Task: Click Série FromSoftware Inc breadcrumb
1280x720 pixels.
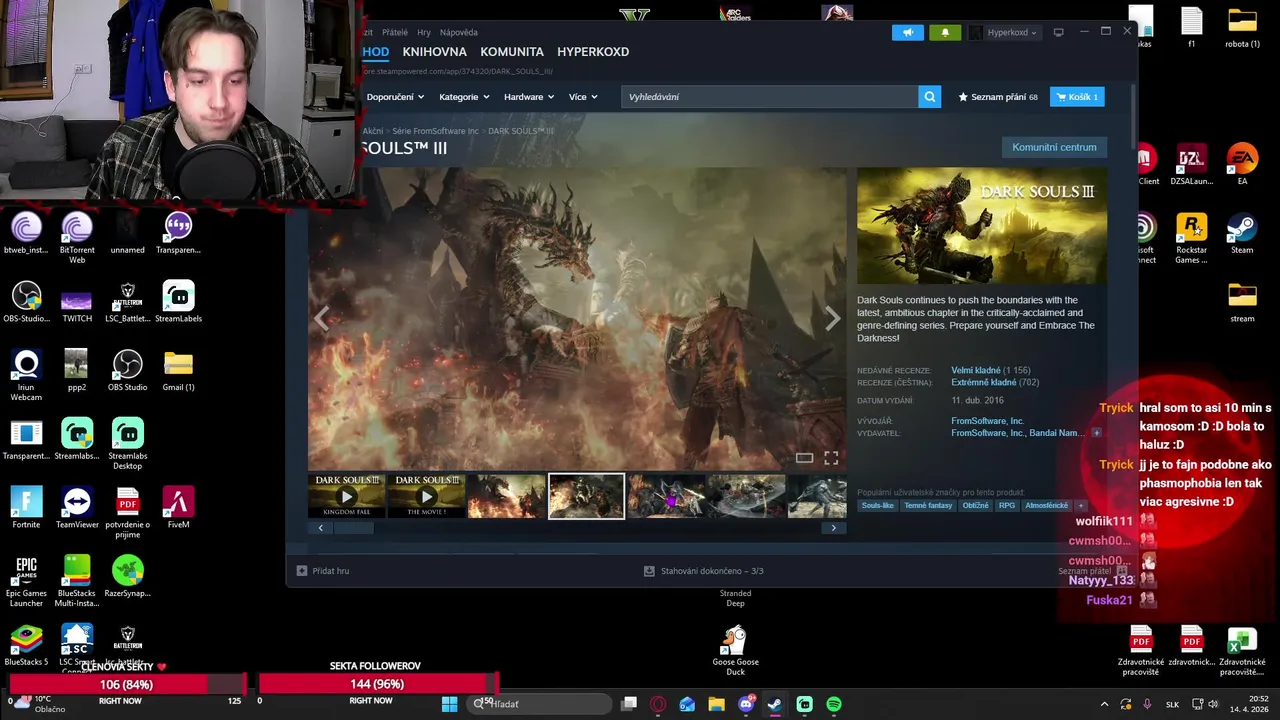Action: (x=436, y=131)
